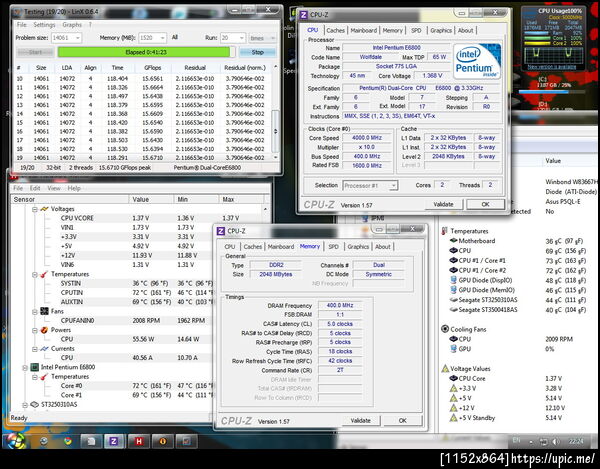Click the Sensor column header in HWMonitor
This screenshot has width=600, height=469.
tap(70, 199)
